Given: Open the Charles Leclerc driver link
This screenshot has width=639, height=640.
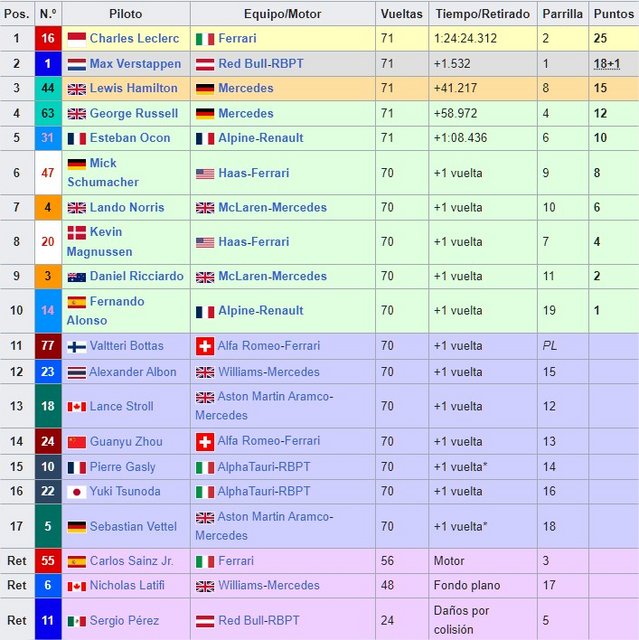Looking at the screenshot, I should pos(134,38).
